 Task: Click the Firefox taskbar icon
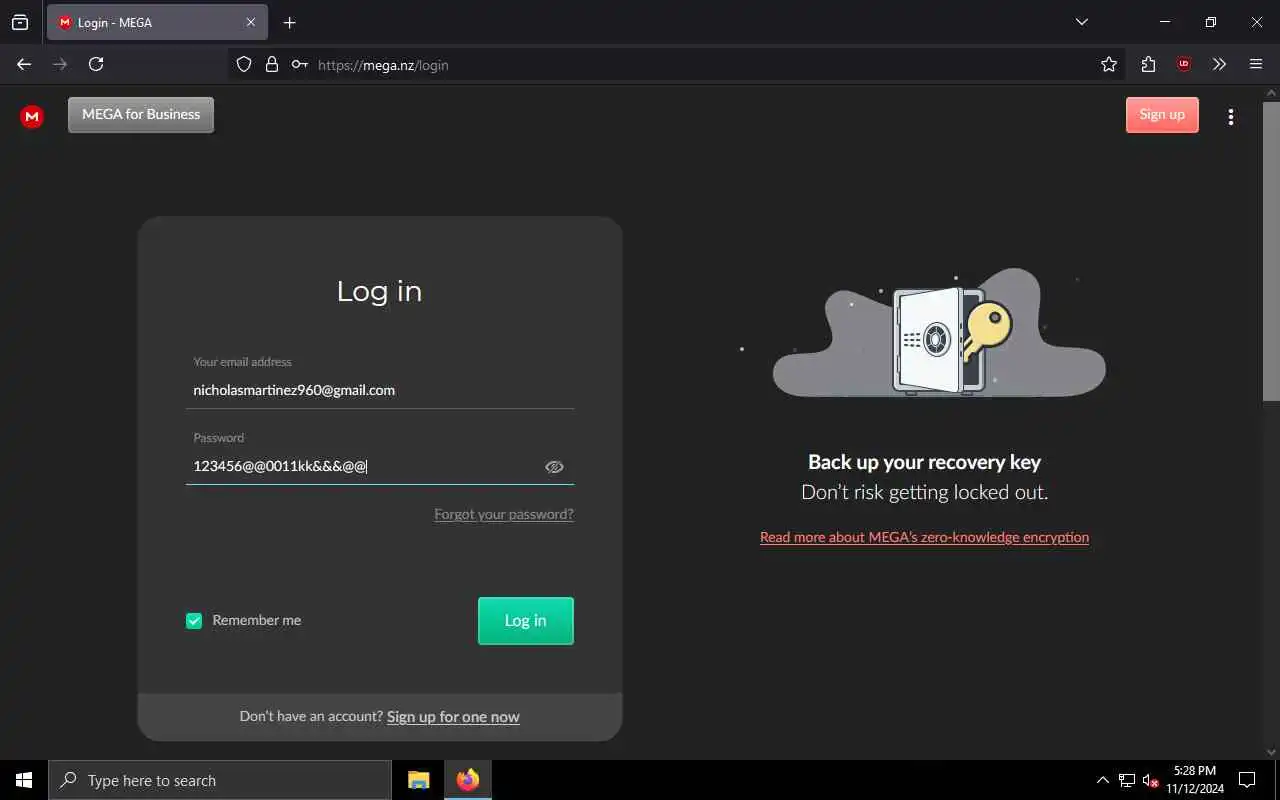[x=468, y=780]
